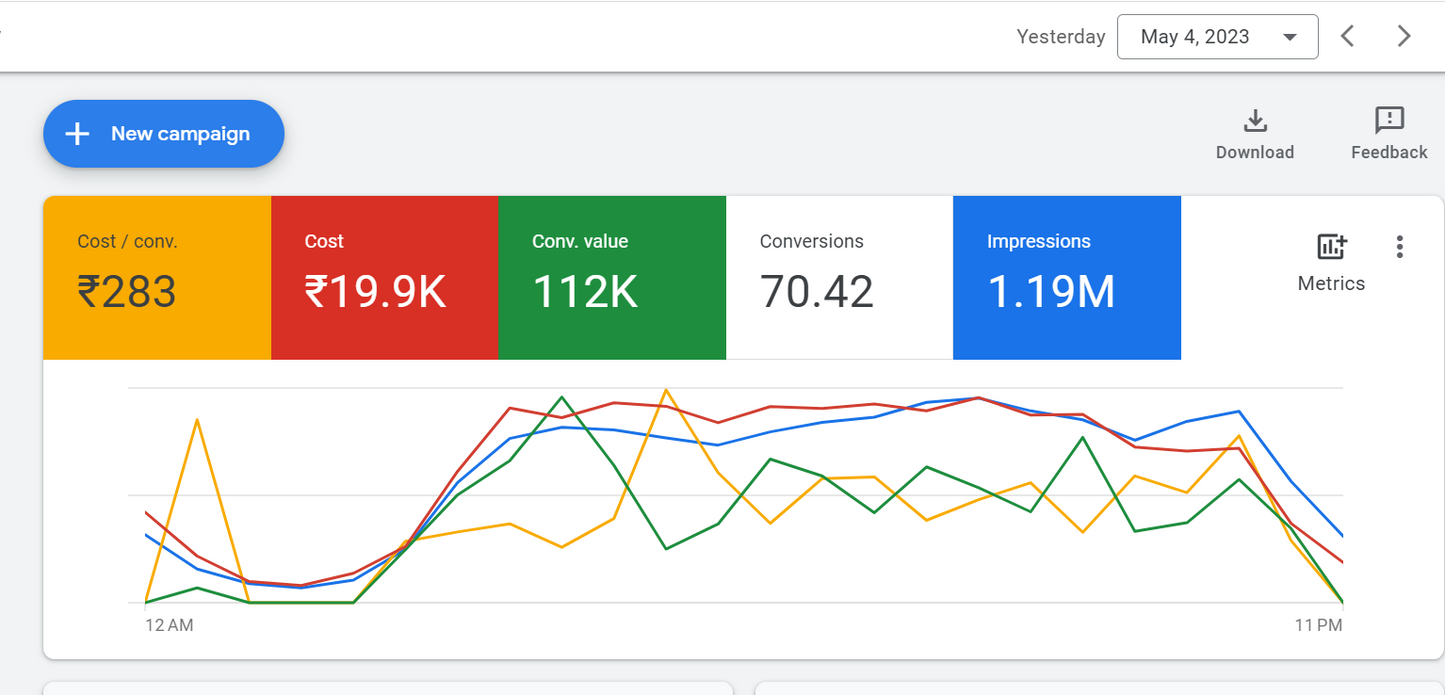1445x695 pixels.
Task: Select the red Cost metric card
Action: [x=384, y=277]
